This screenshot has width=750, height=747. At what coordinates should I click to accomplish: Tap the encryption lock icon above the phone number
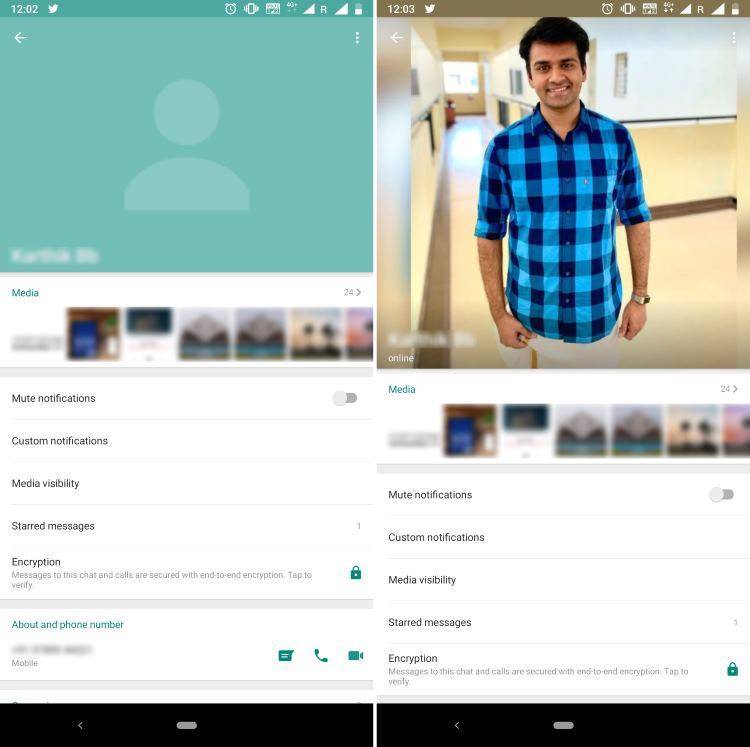[x=355, y=573]
